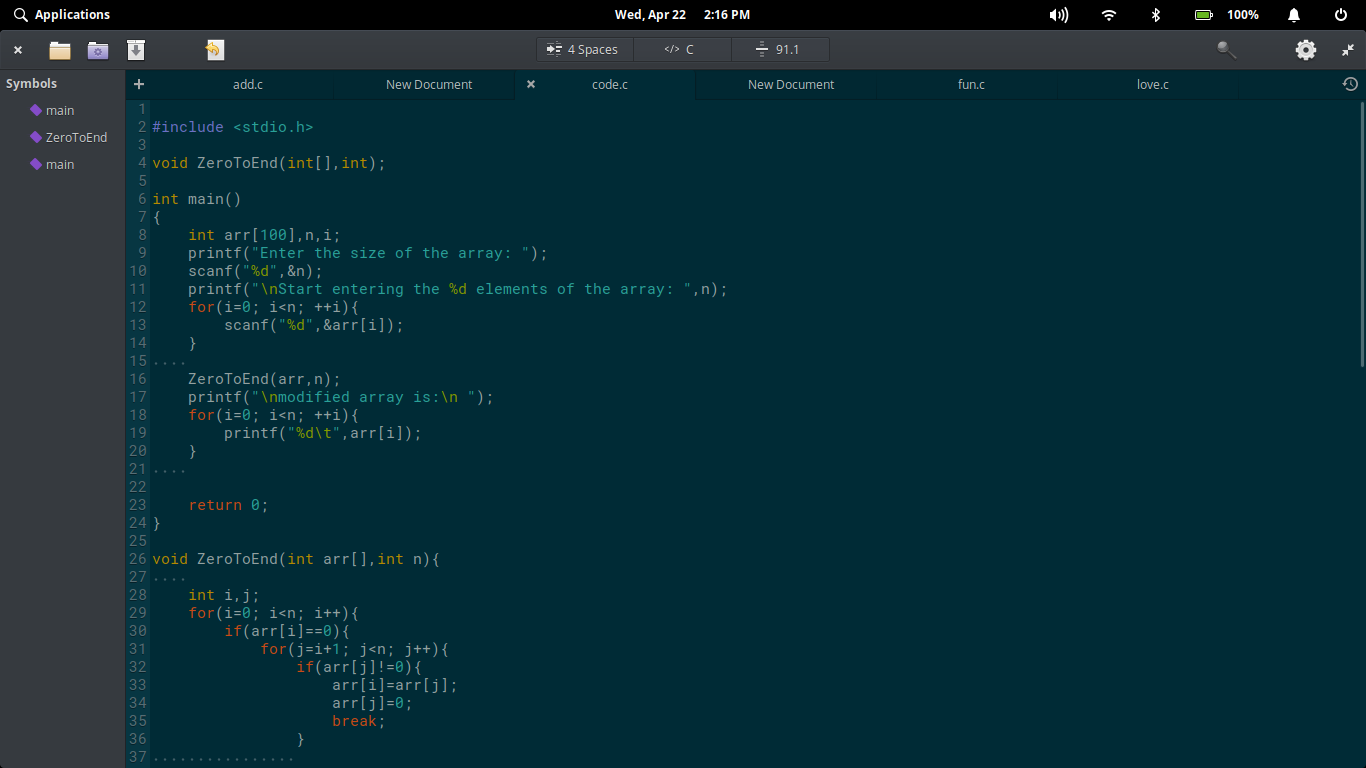Click the line "break;"

[x=359, y=721]
